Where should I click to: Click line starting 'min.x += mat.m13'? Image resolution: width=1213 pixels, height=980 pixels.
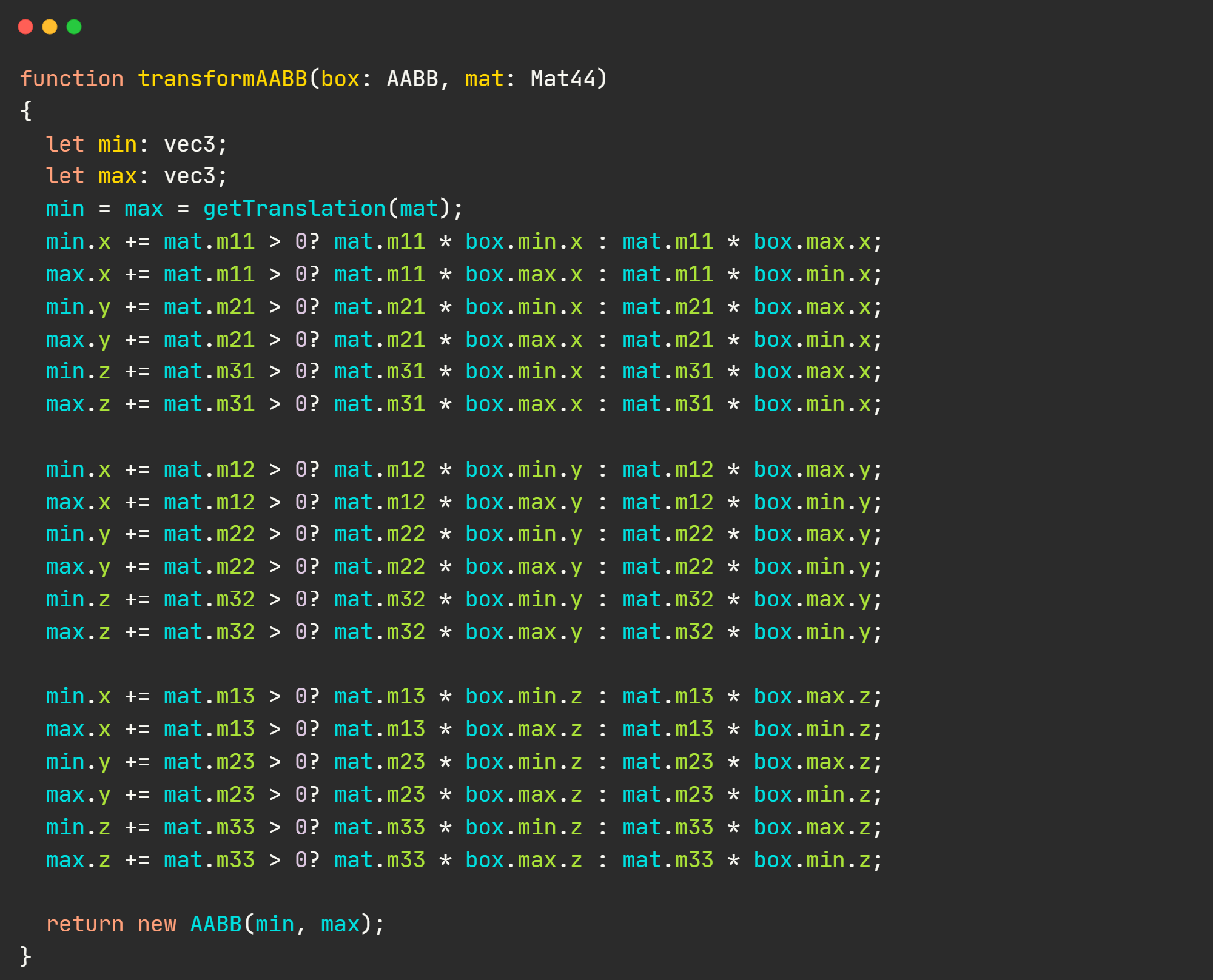click(465, 696)
